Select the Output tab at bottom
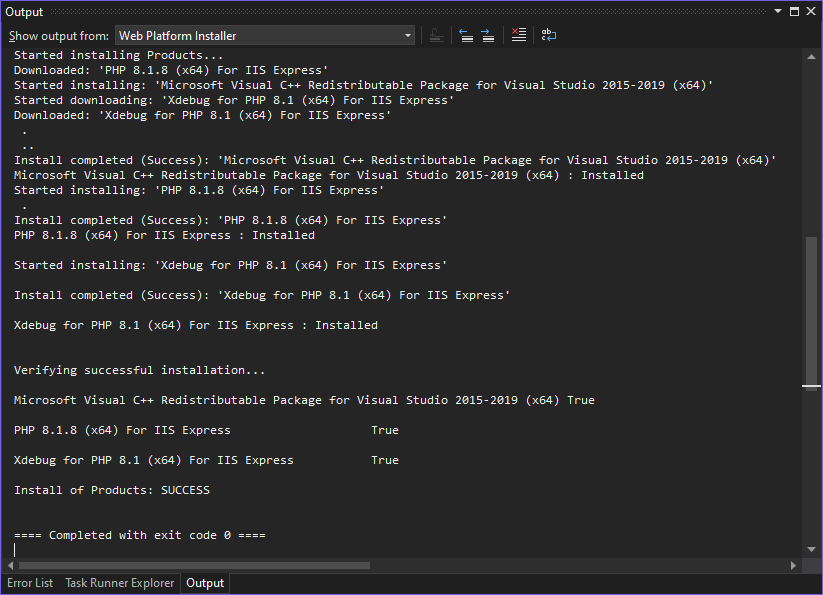Viewport: 823px width, 595px height. [205, 583]
